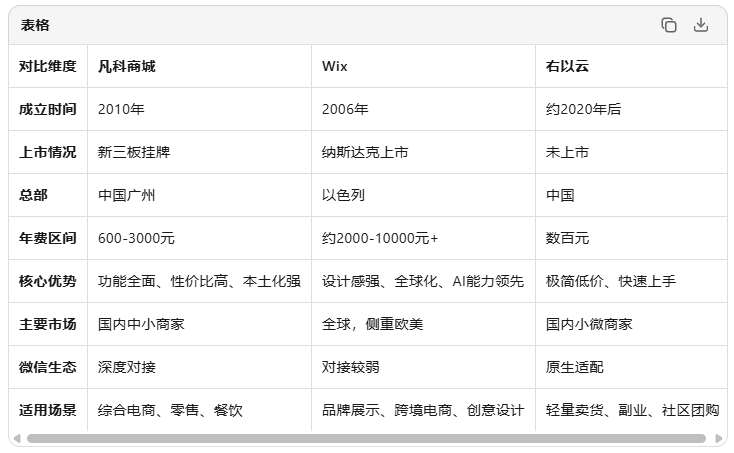Select the '总部' row label
The height and width of the screenshot is (453, 734).
[x=33, y=195]
